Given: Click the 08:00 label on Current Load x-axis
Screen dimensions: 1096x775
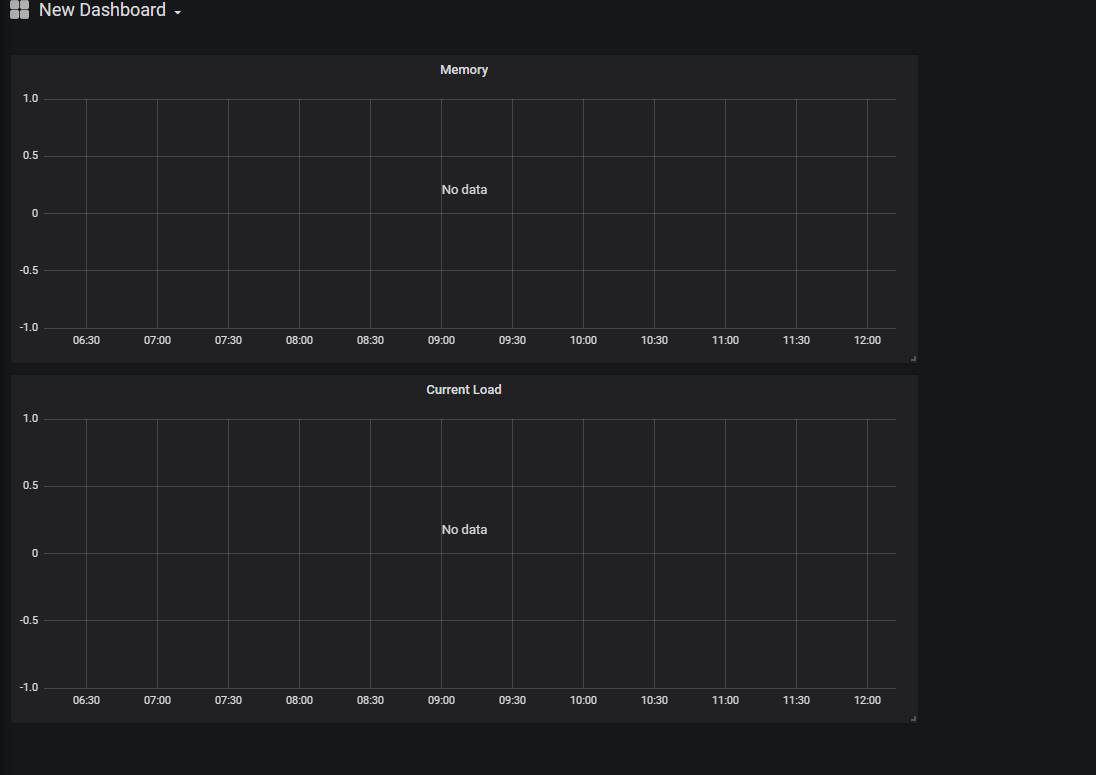Looking at the screenshot, I should 299,701.
